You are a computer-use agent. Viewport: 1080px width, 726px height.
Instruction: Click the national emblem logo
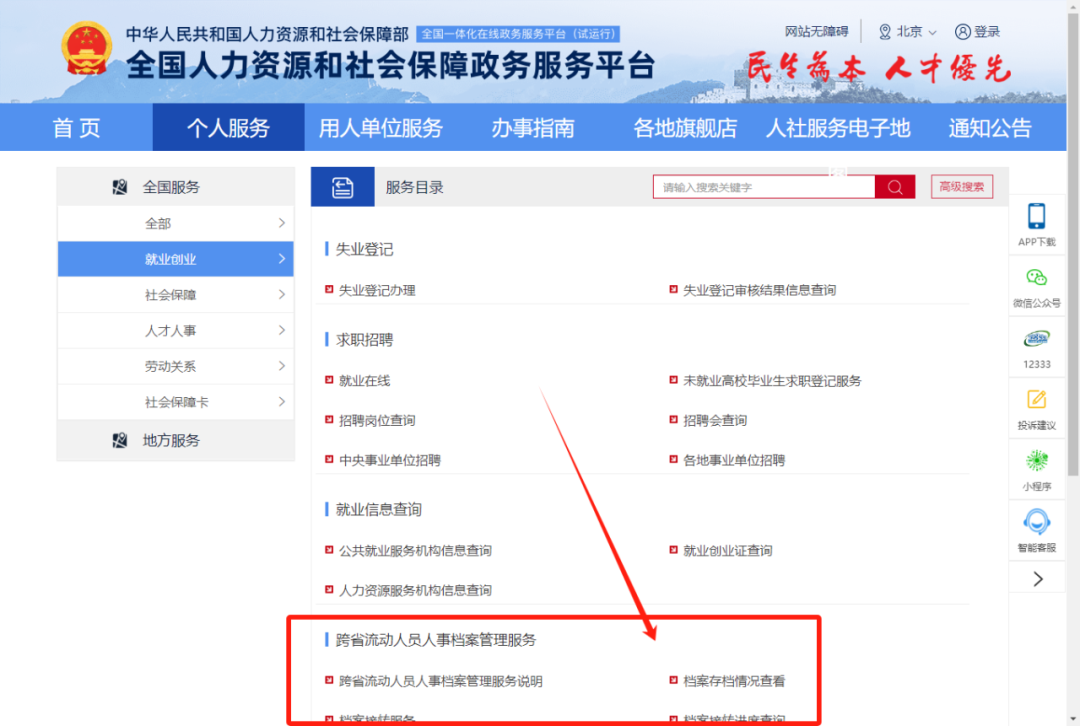(85, 47)
